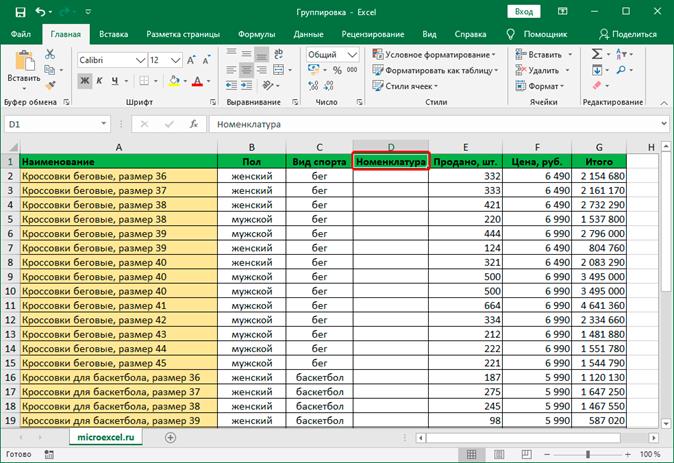The height and width of the screenshot is (463, 674).
Task: Click the Cut scissors icon
Action: pyautogui.click(x=50, y=54)
